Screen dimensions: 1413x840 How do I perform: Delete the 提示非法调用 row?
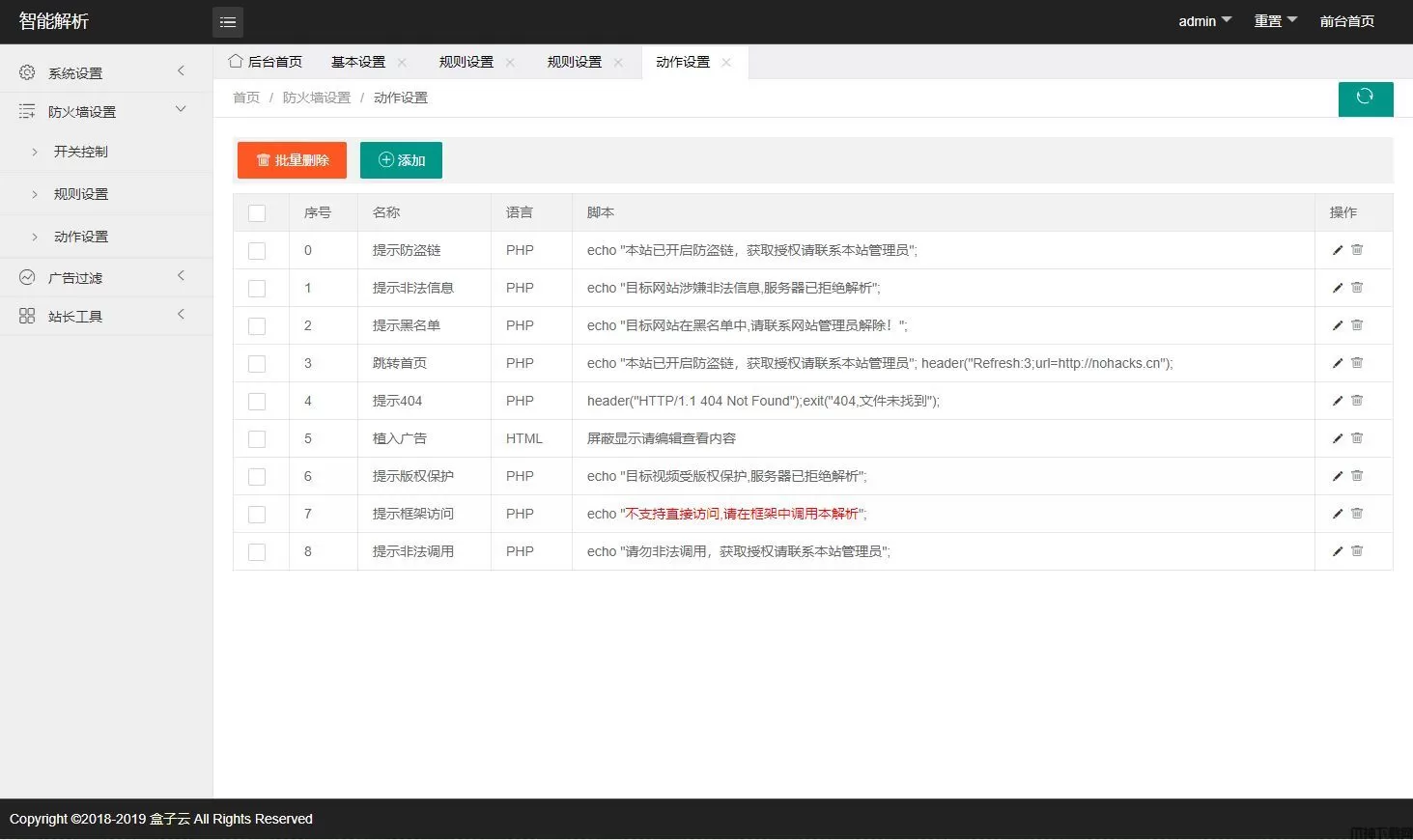point(1357,551)
